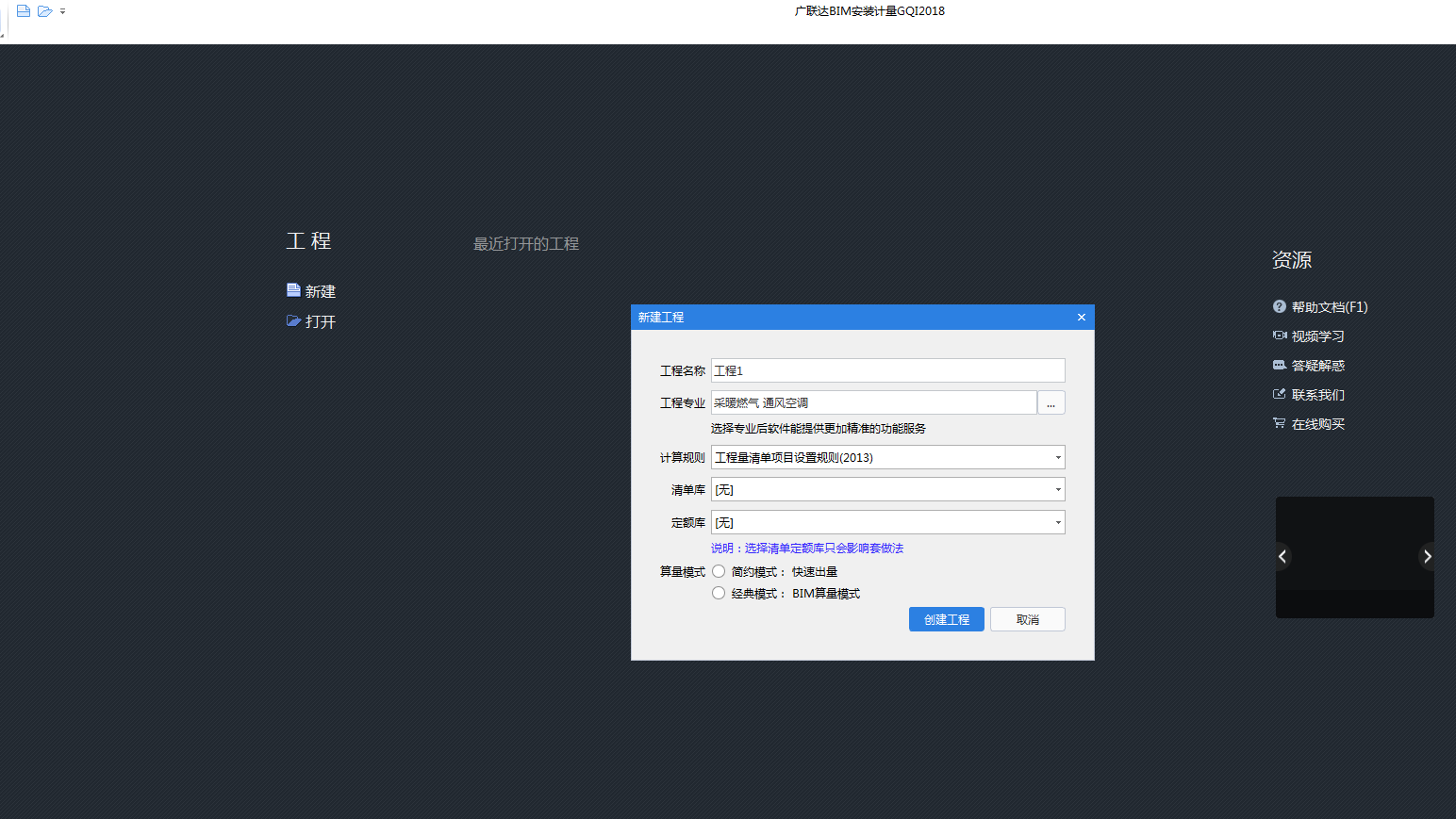Open 在线购买 online purchase
Viewport: 1456px width, 819px height.
(x=1318, y=424)
